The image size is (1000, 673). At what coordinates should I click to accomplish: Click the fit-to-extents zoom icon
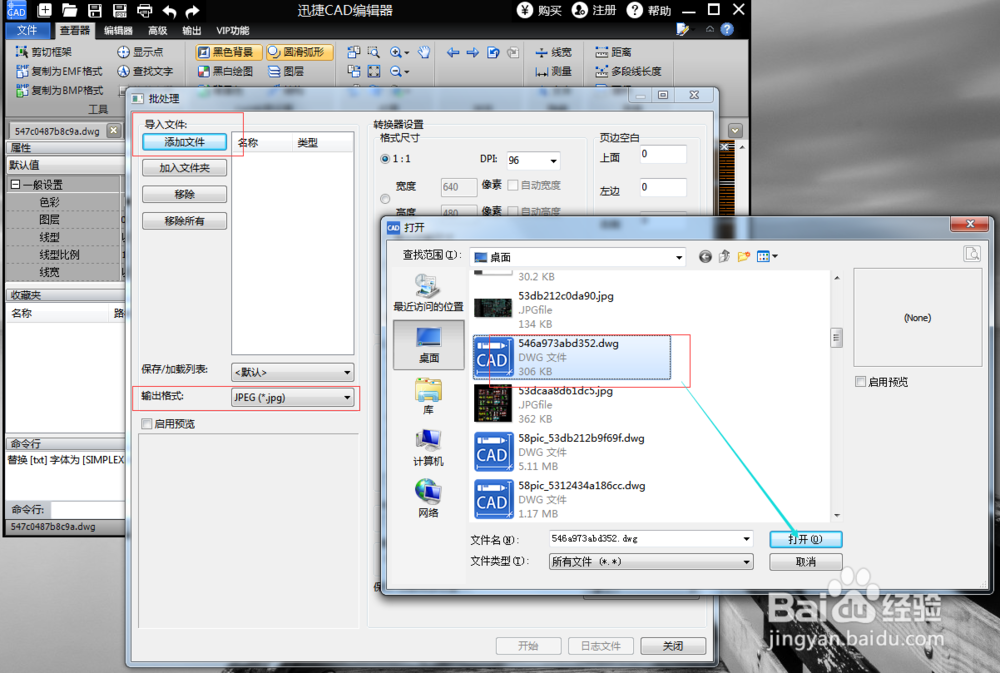(x=374, y=71)
